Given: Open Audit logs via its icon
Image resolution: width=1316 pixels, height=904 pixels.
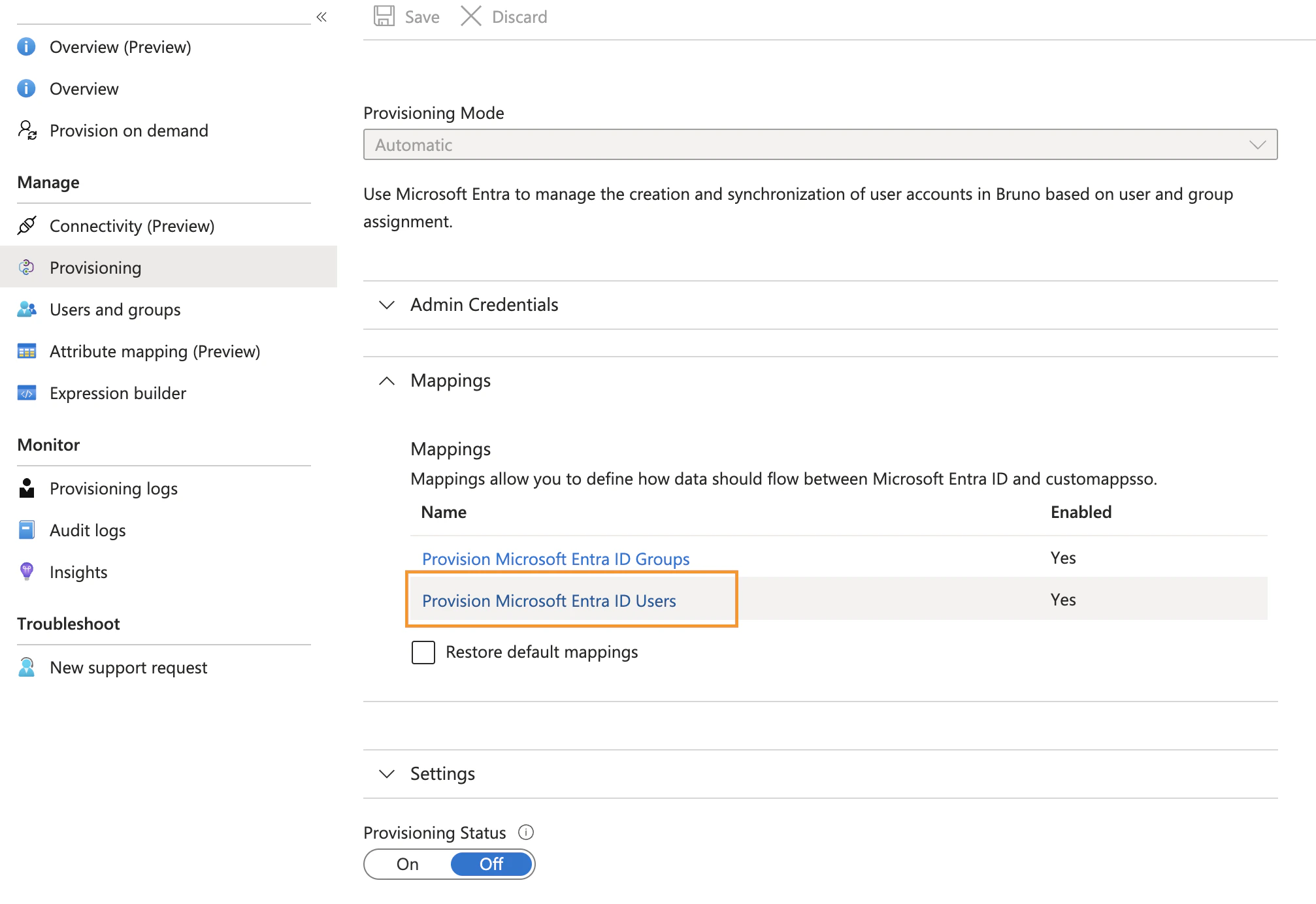Looking at the screenshot, I should (x=27, y=530).
